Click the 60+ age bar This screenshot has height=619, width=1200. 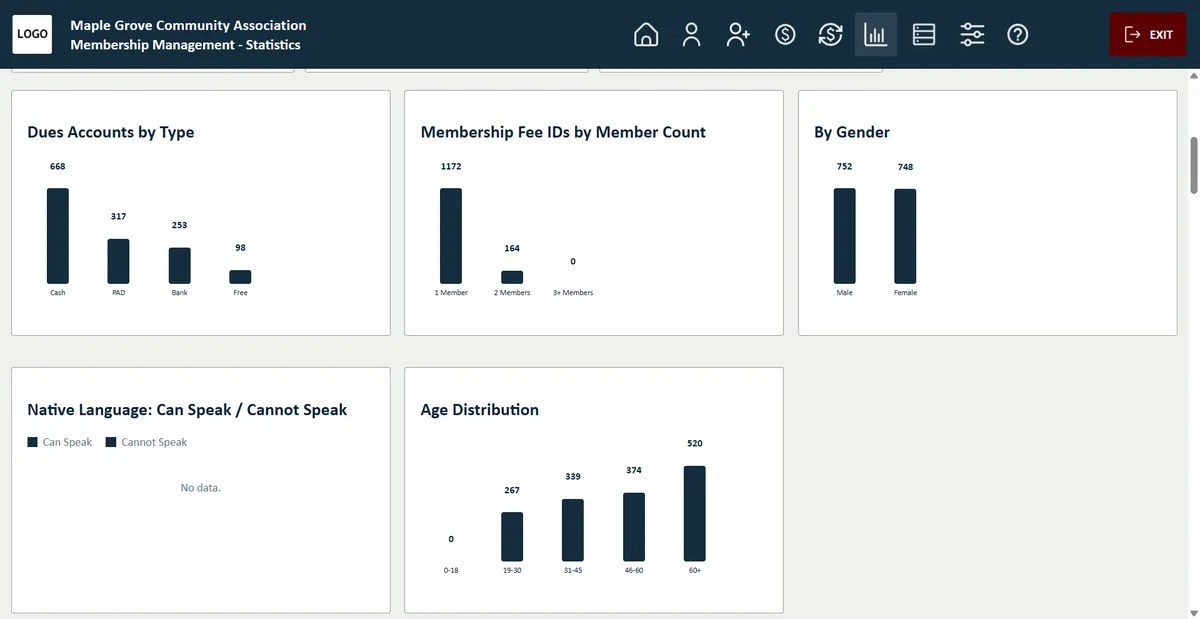[695, 513]
